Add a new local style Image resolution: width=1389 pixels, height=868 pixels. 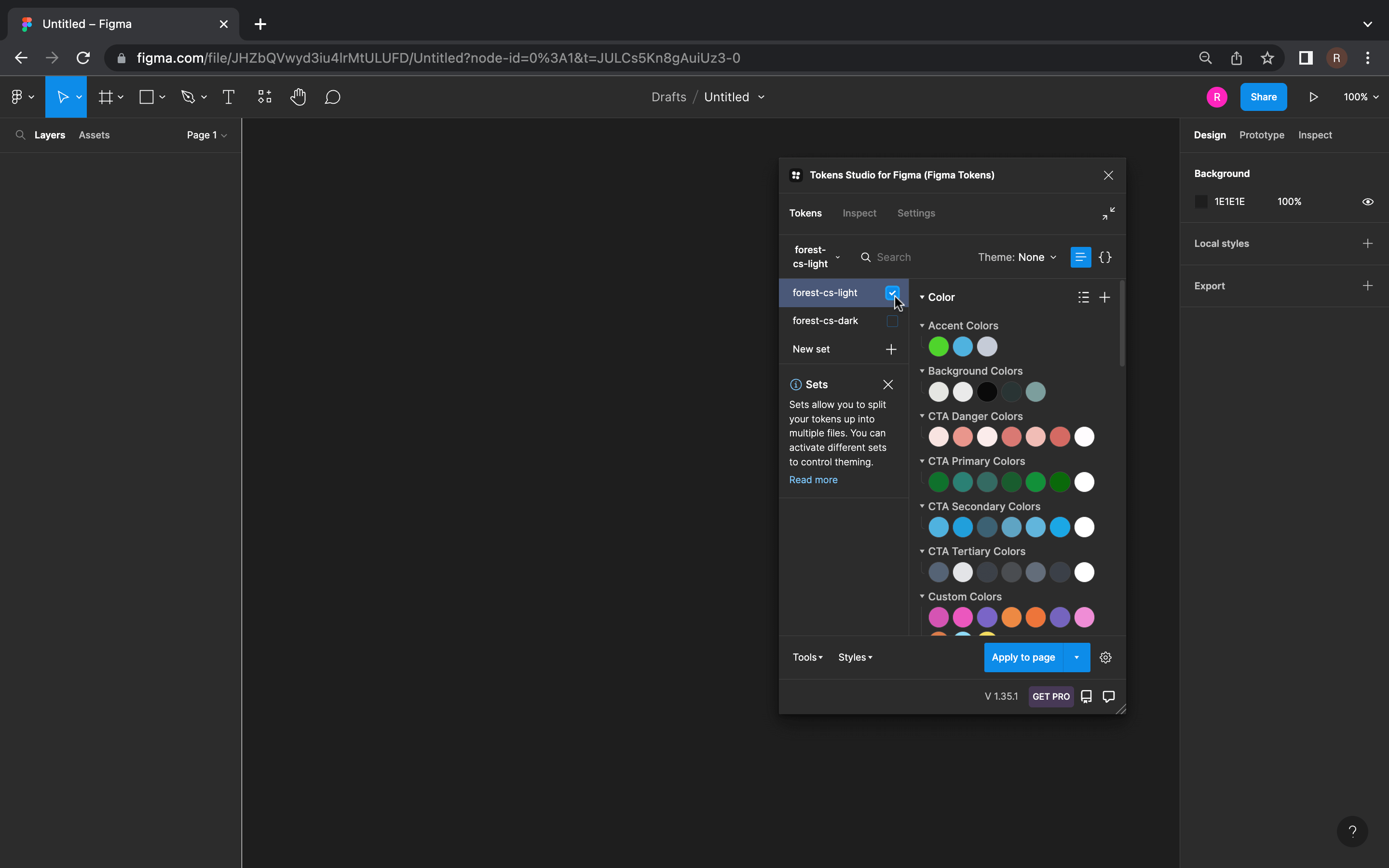click(x=1368, y=244)
